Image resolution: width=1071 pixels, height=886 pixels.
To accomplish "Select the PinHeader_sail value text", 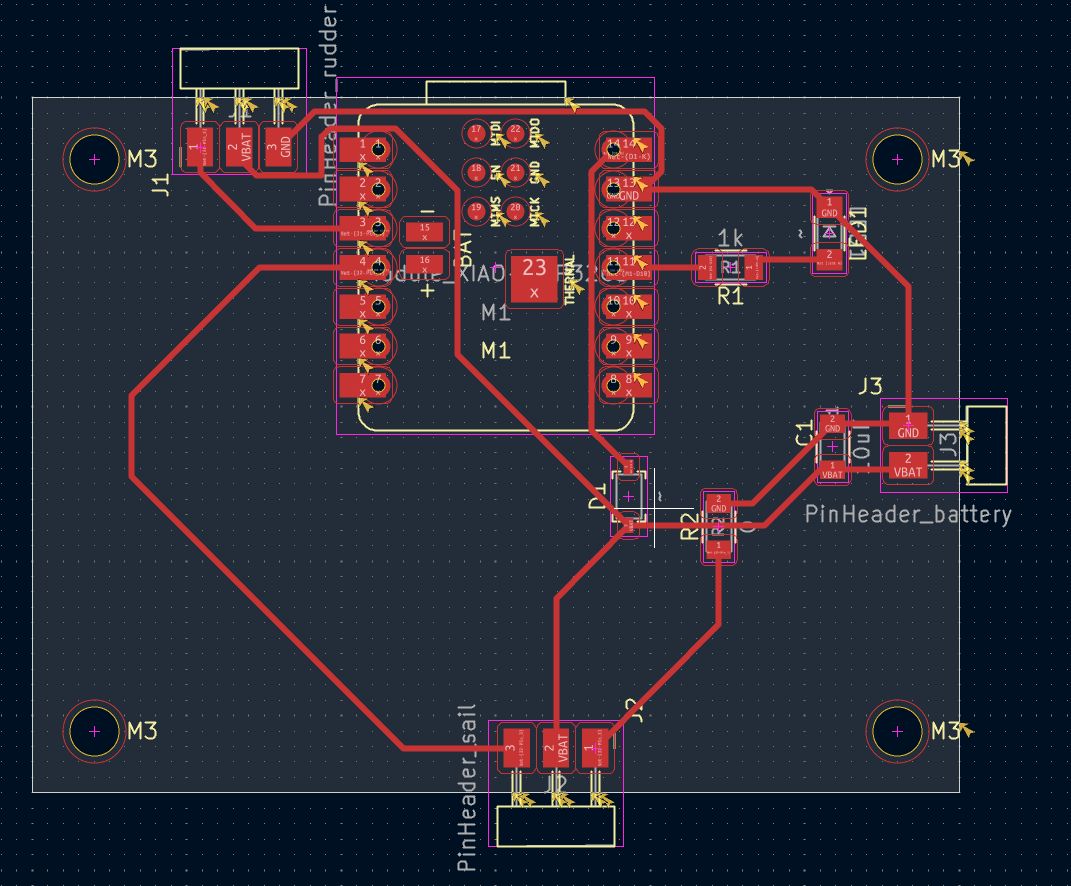I will coord(467,788).
